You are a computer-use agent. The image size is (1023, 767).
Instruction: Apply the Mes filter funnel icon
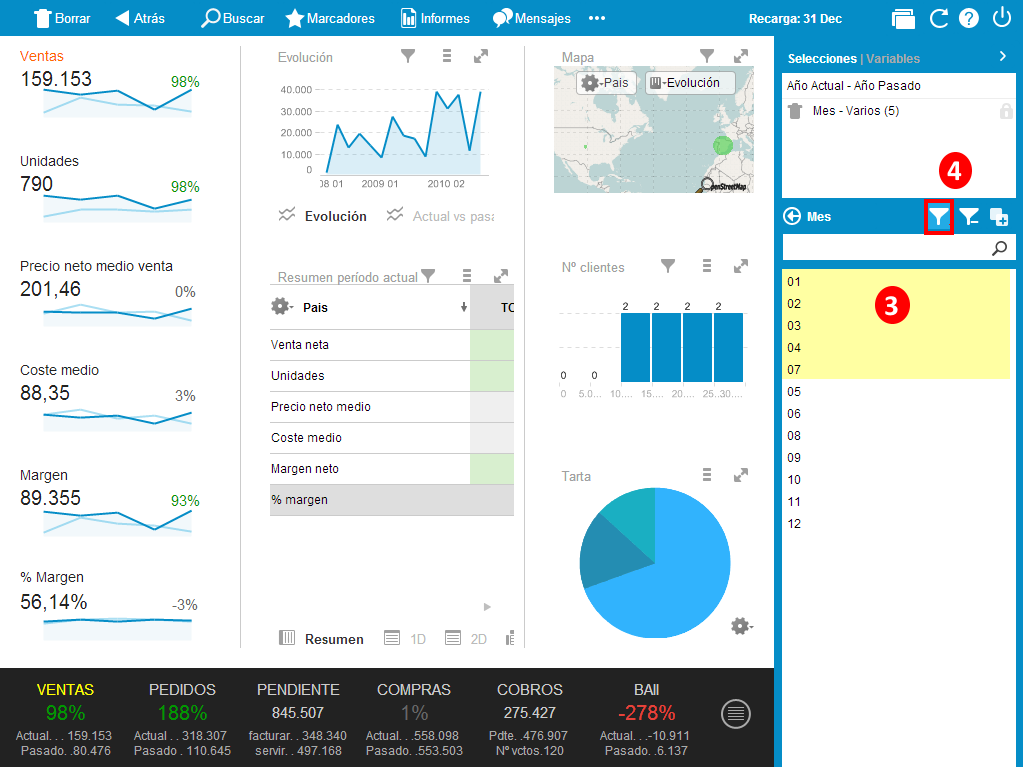click(938, 216)
